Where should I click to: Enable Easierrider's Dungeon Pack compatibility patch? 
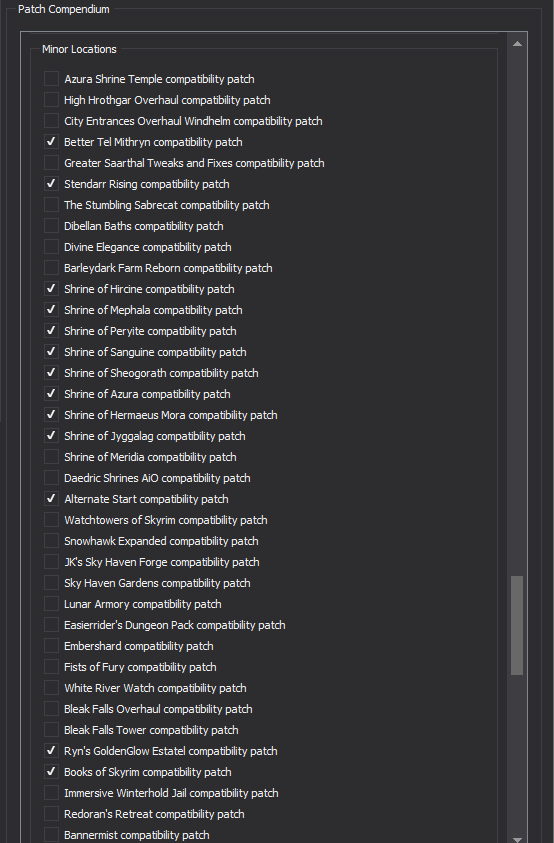point(51,624)
